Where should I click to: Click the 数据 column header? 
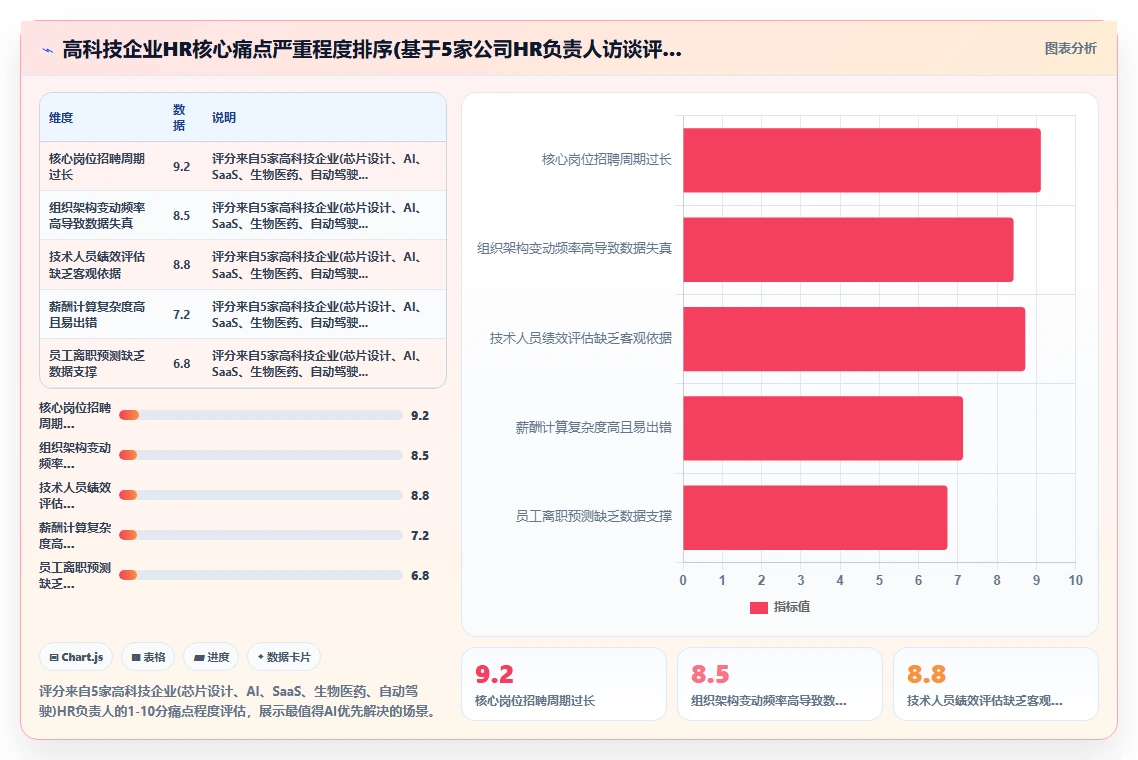click(x=179, y=118)
